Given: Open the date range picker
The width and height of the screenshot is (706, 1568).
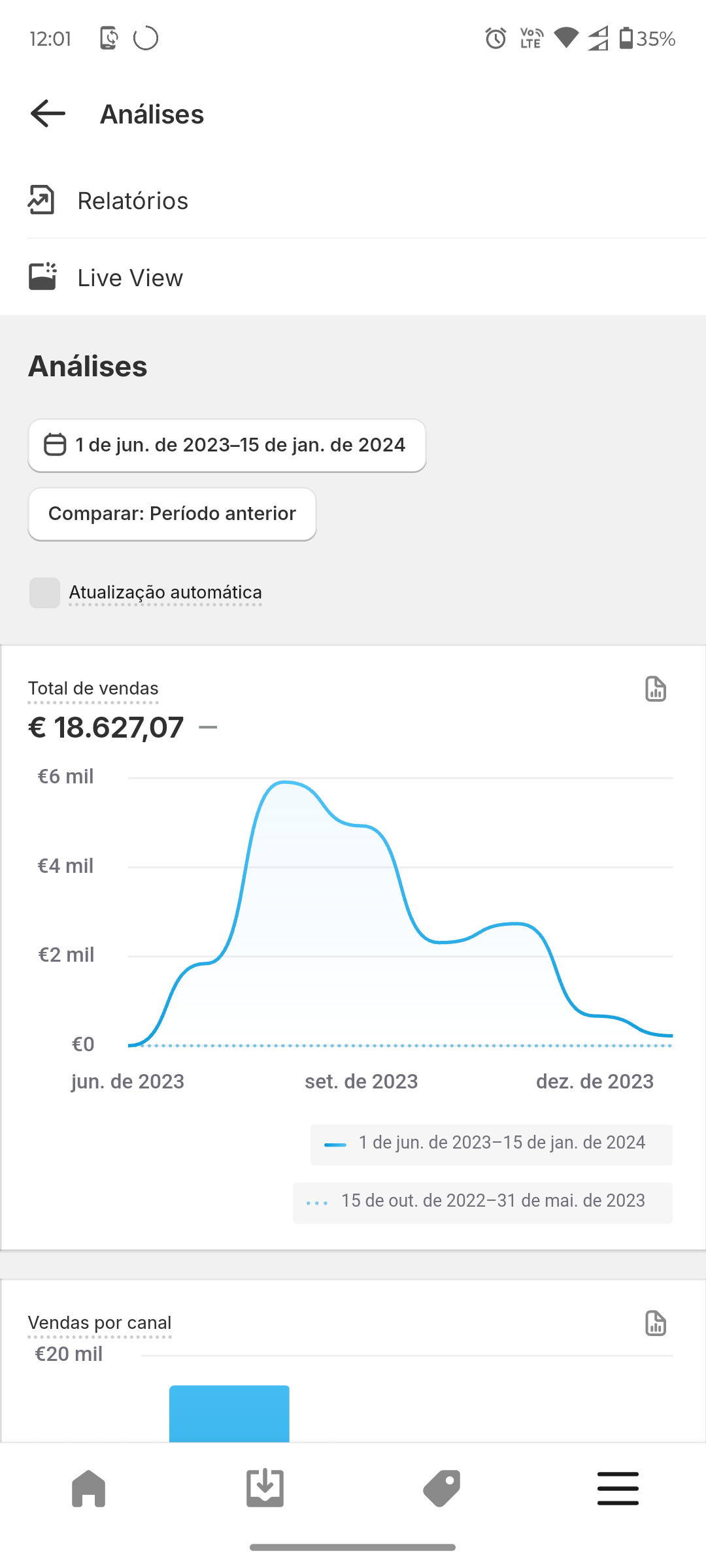Looking at the screenshot, I should (x=227, y=446).
